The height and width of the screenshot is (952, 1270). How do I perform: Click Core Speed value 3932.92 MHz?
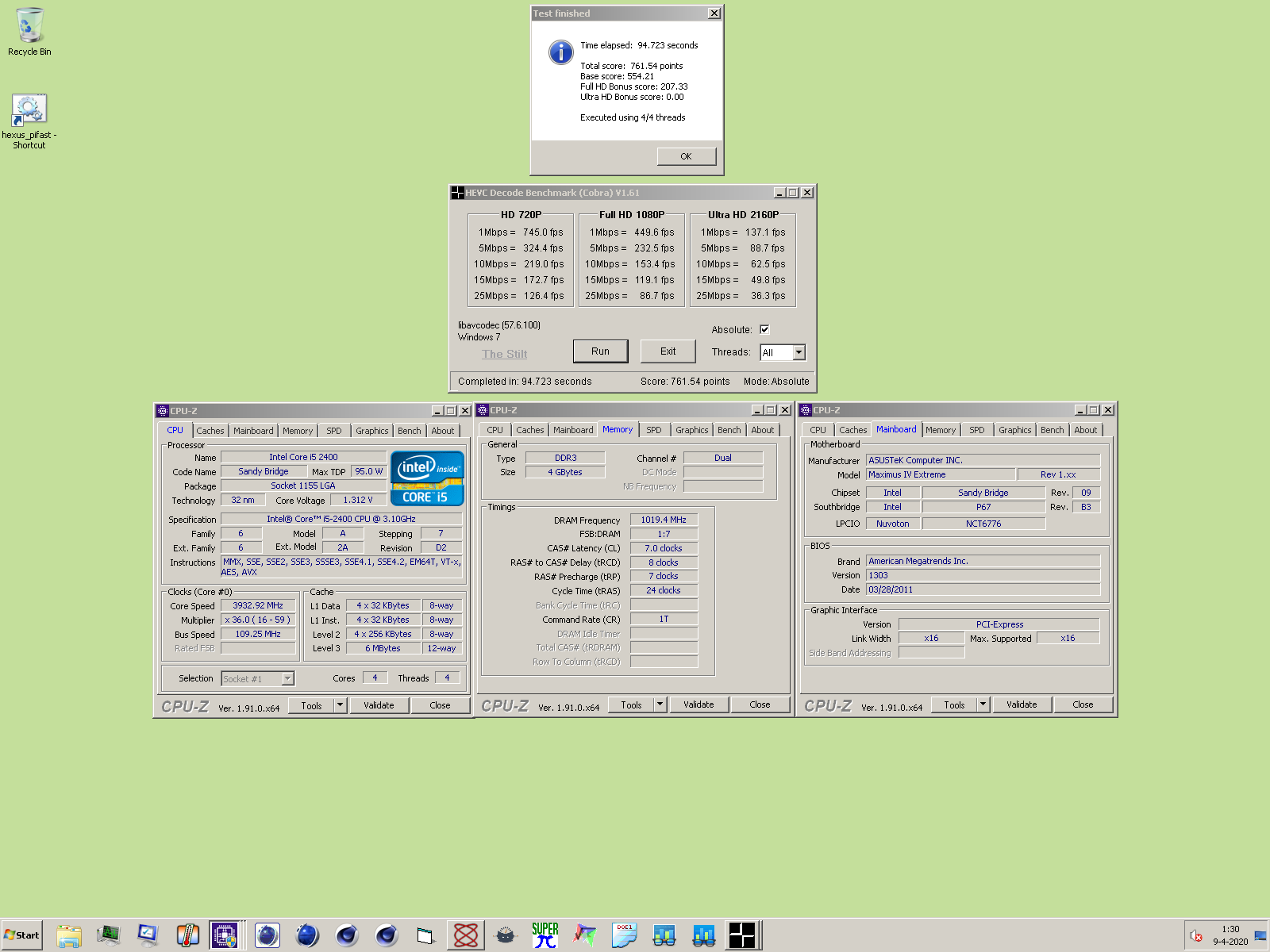point(258,605)
